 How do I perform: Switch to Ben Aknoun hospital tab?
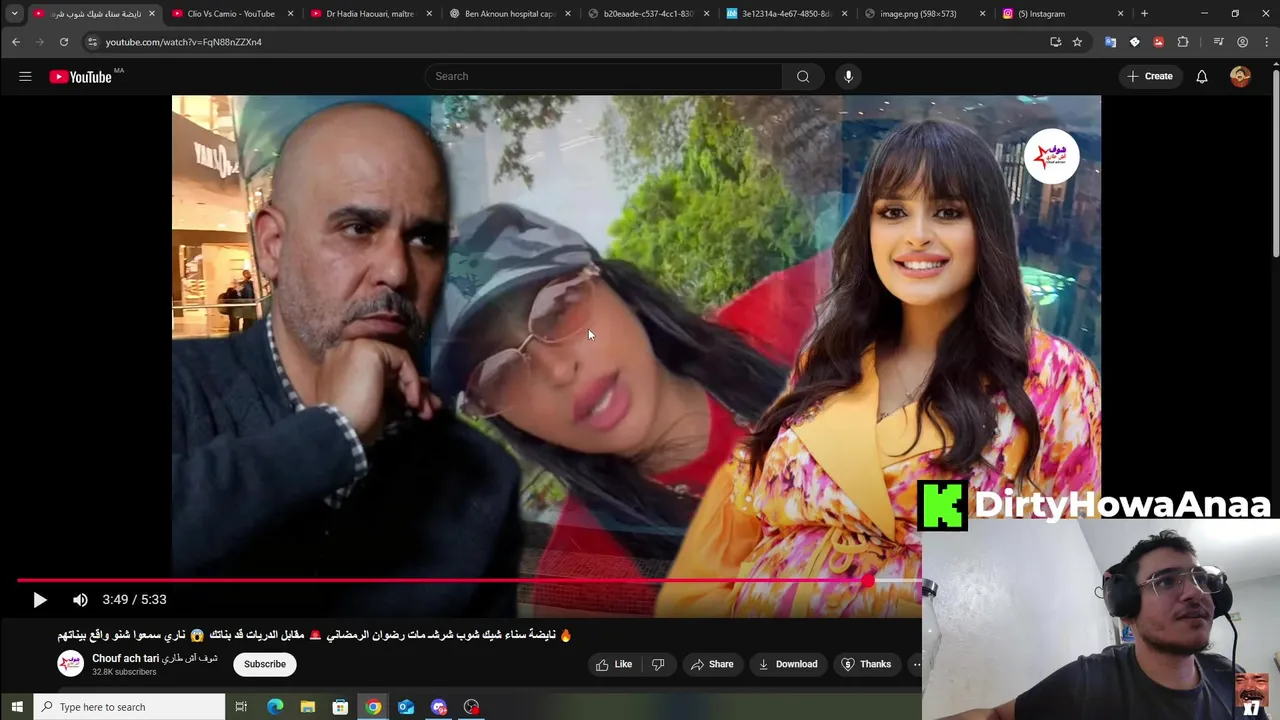(508, 14)
